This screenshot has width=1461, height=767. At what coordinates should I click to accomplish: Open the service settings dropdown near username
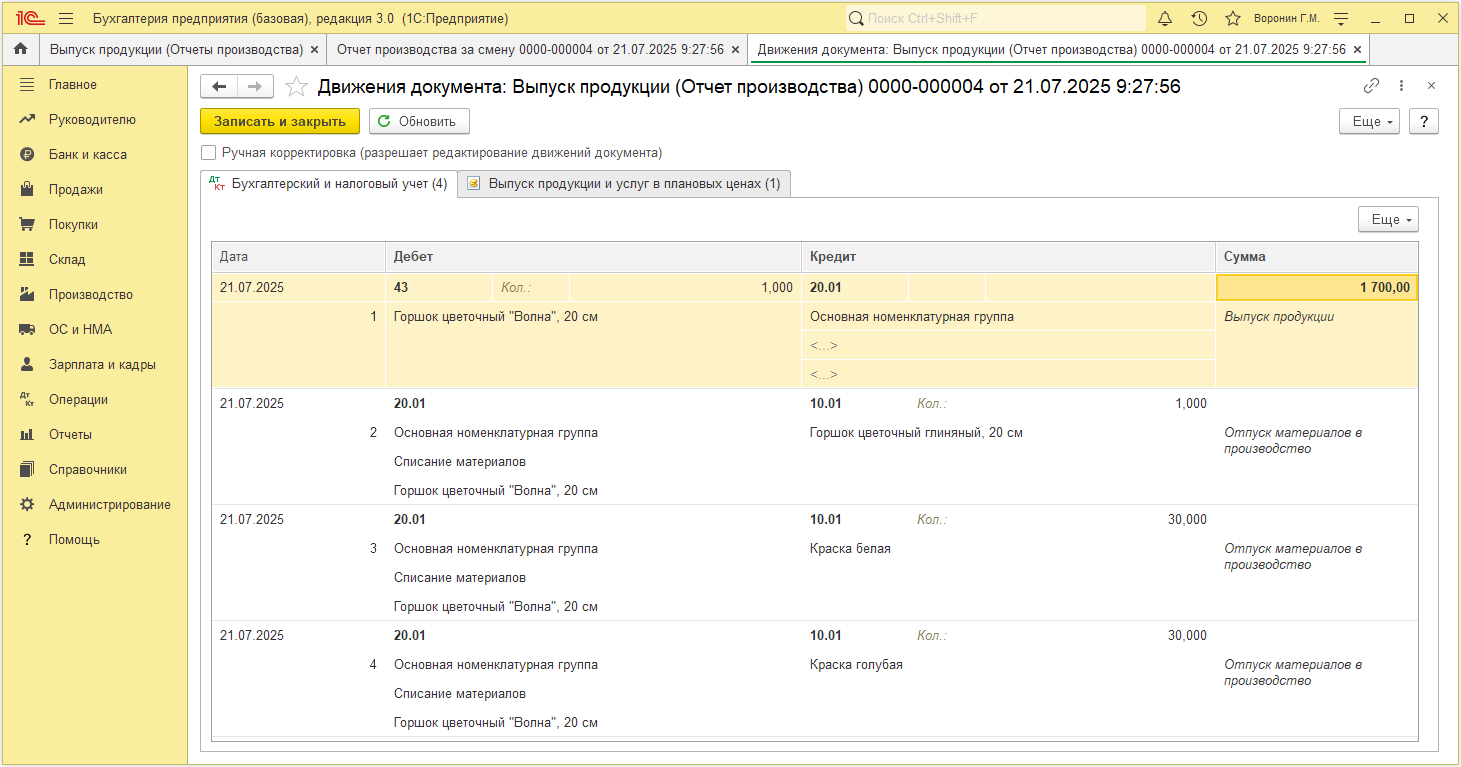(x=1341, y=19)
